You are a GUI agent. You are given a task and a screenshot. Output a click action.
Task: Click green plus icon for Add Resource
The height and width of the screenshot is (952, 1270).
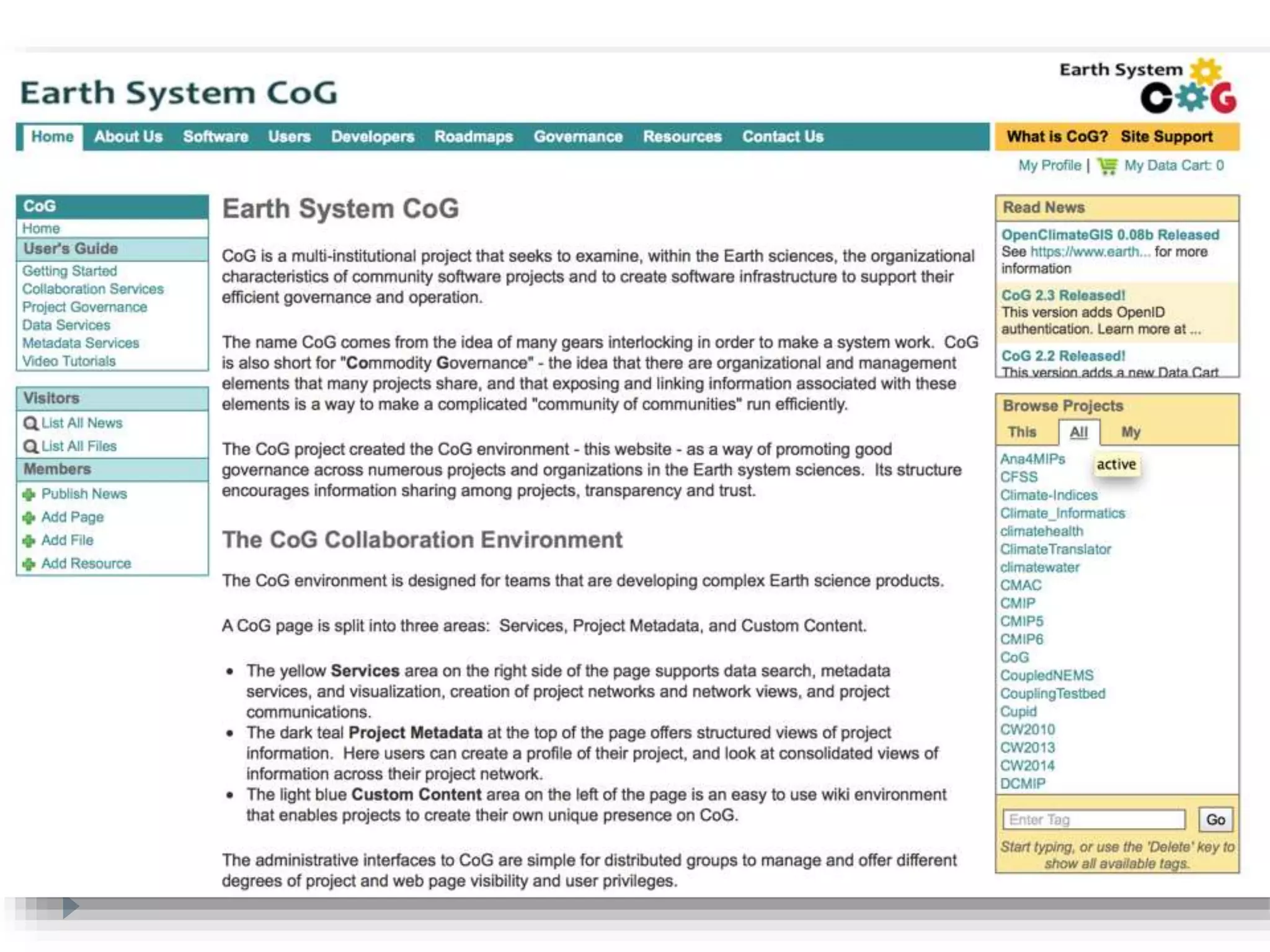tap(29, 564)
